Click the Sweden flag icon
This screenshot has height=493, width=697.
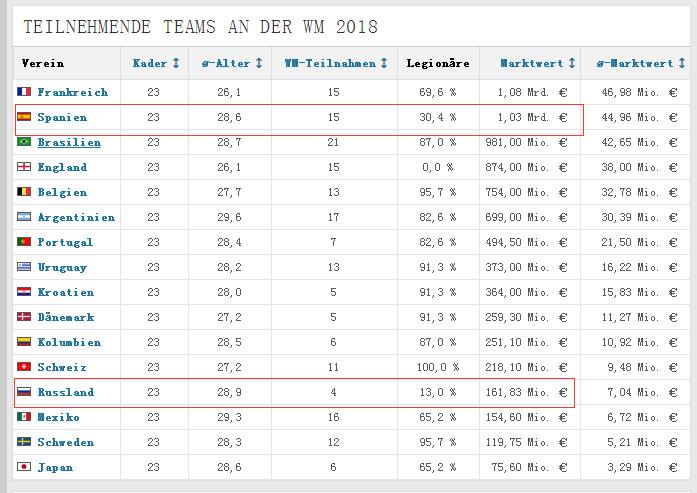click(24, 442)
